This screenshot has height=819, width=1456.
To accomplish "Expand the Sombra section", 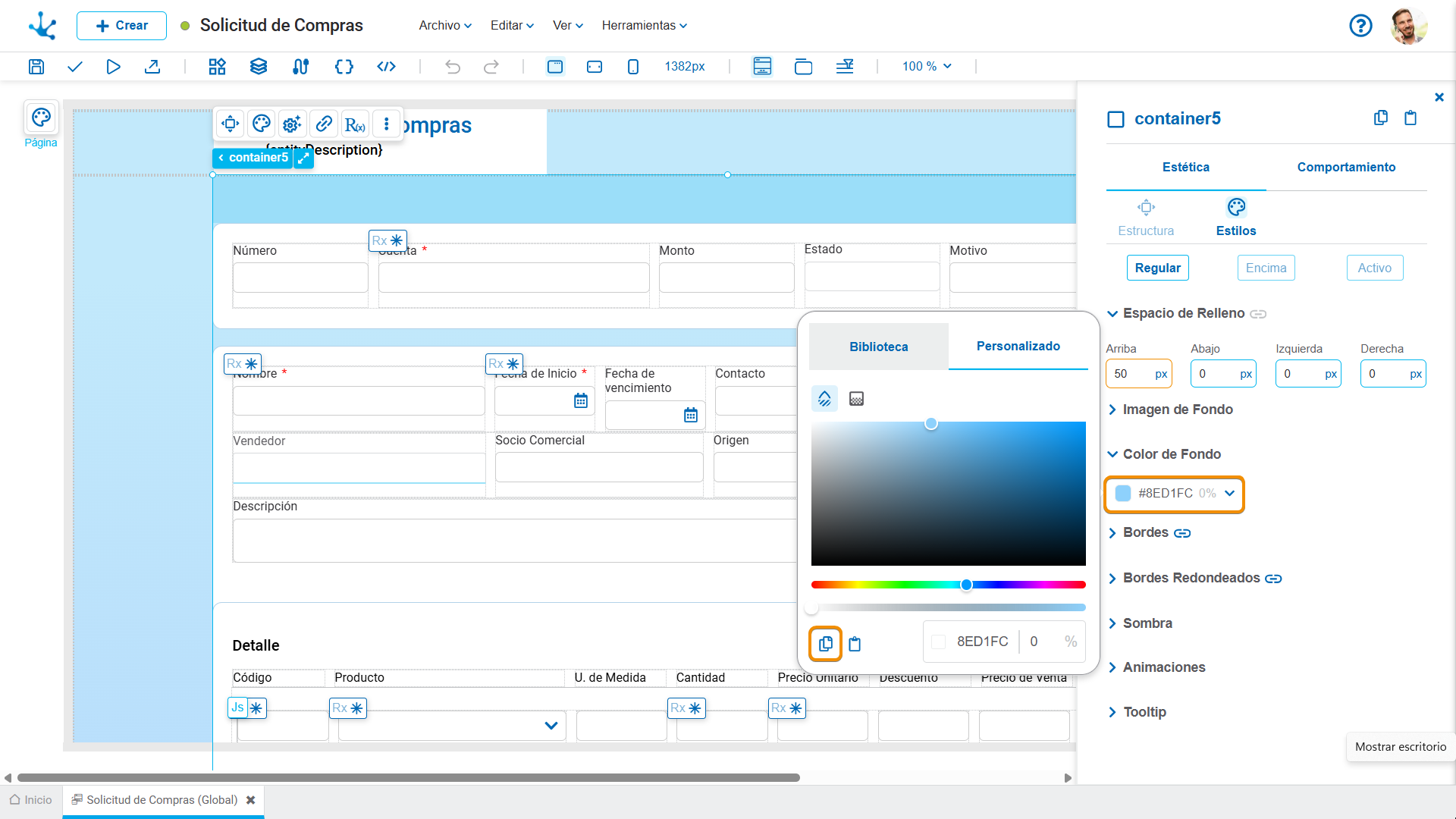I will (x=1147, y=623).
